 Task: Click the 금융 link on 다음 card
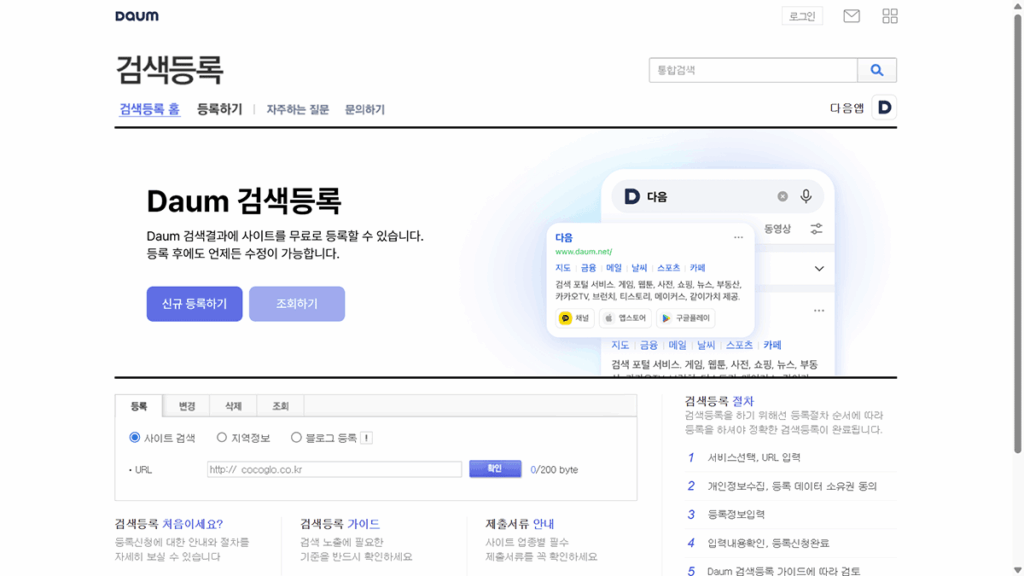[x=588, y=268]
